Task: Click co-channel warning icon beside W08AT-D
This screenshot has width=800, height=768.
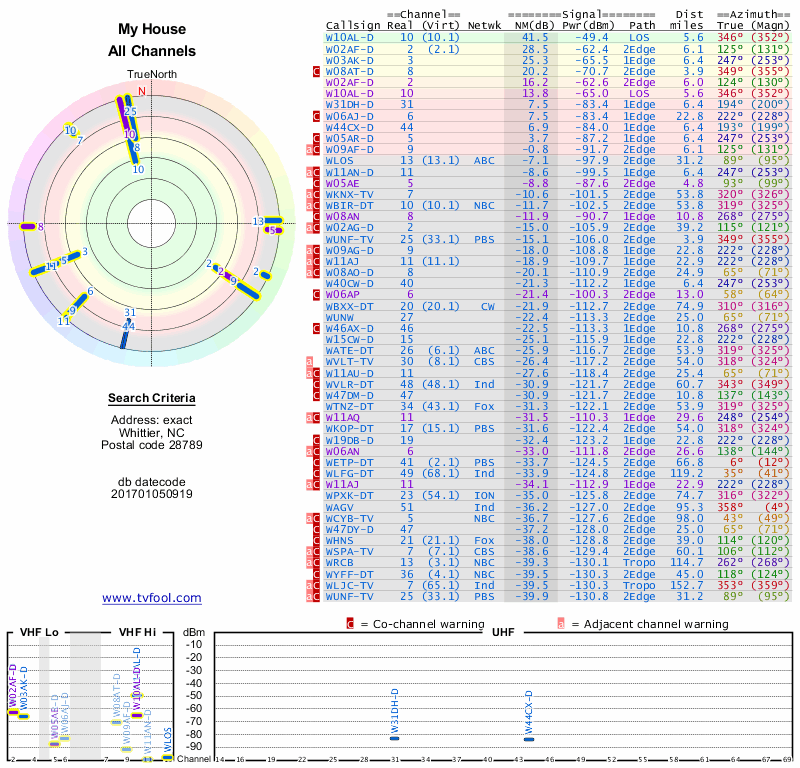Action: (316, 72)
